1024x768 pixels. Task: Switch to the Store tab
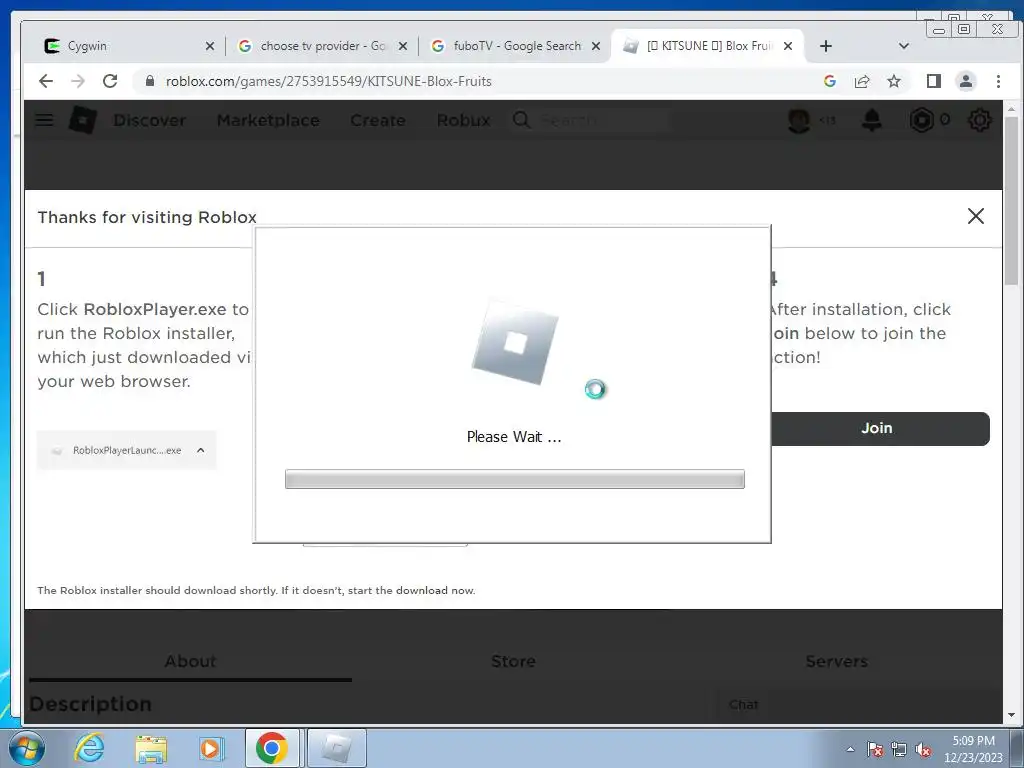point(513,661)
